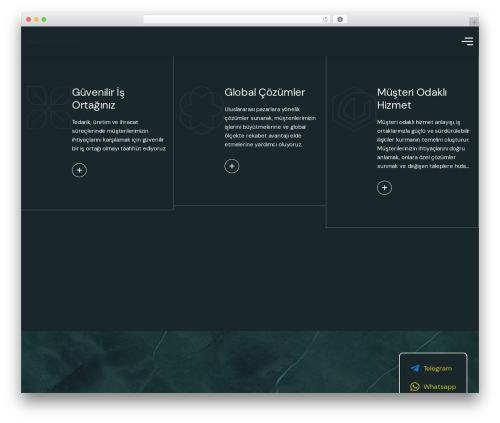The width and height of the screenshot is (500, 423).
Task: Click the four-leaf icon beside Güvenilir İş Ortağınız
Action: tap(49, 107)
